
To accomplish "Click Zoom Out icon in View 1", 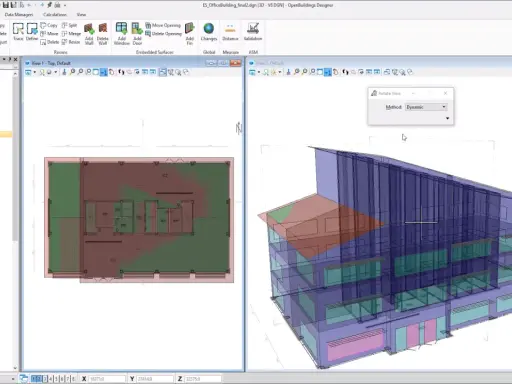I will pyautogui.click(x=80, y=72).
